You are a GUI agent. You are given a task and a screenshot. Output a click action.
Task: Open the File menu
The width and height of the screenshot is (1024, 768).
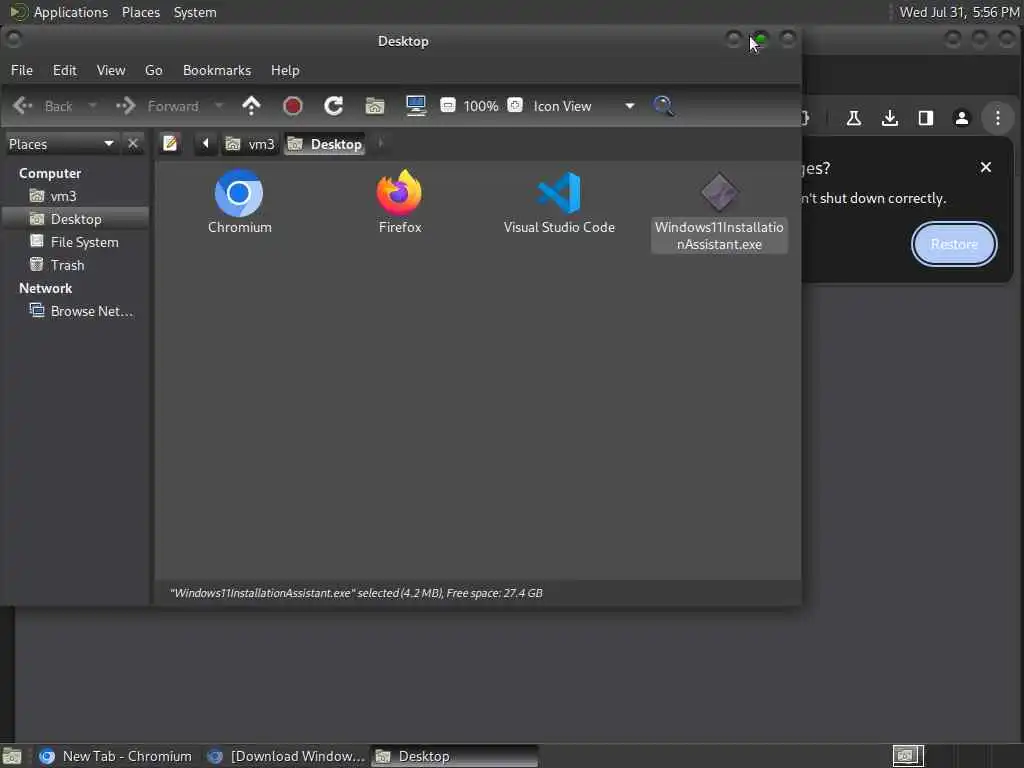point(22,70)
